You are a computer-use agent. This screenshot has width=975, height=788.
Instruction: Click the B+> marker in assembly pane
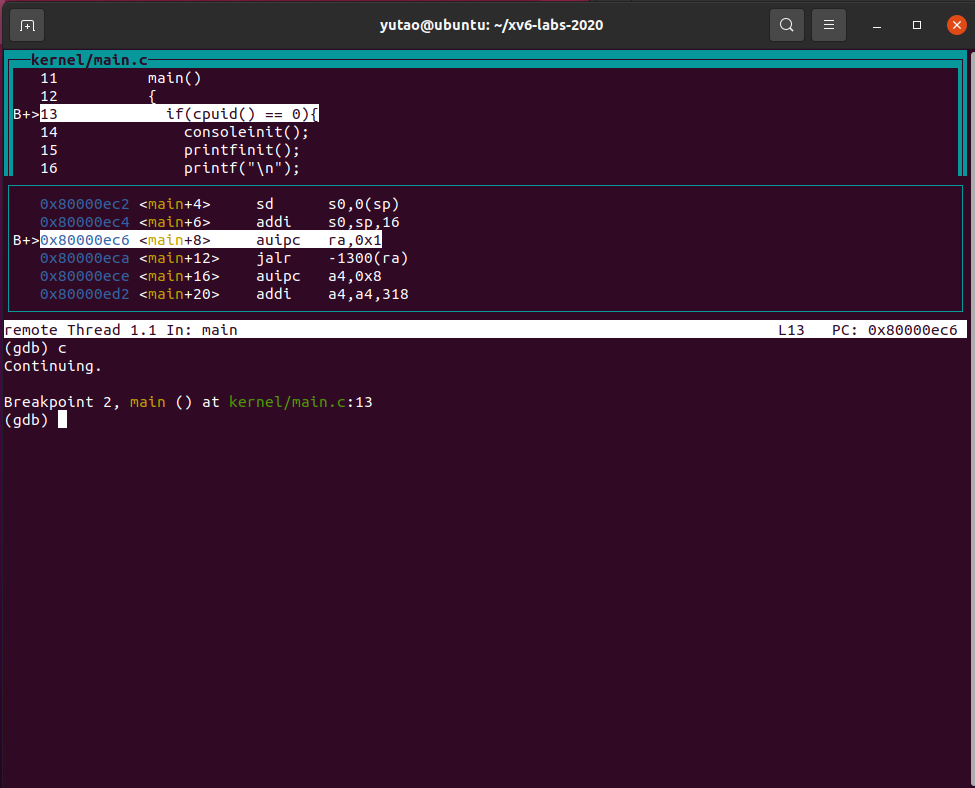[x=25, y=240]
